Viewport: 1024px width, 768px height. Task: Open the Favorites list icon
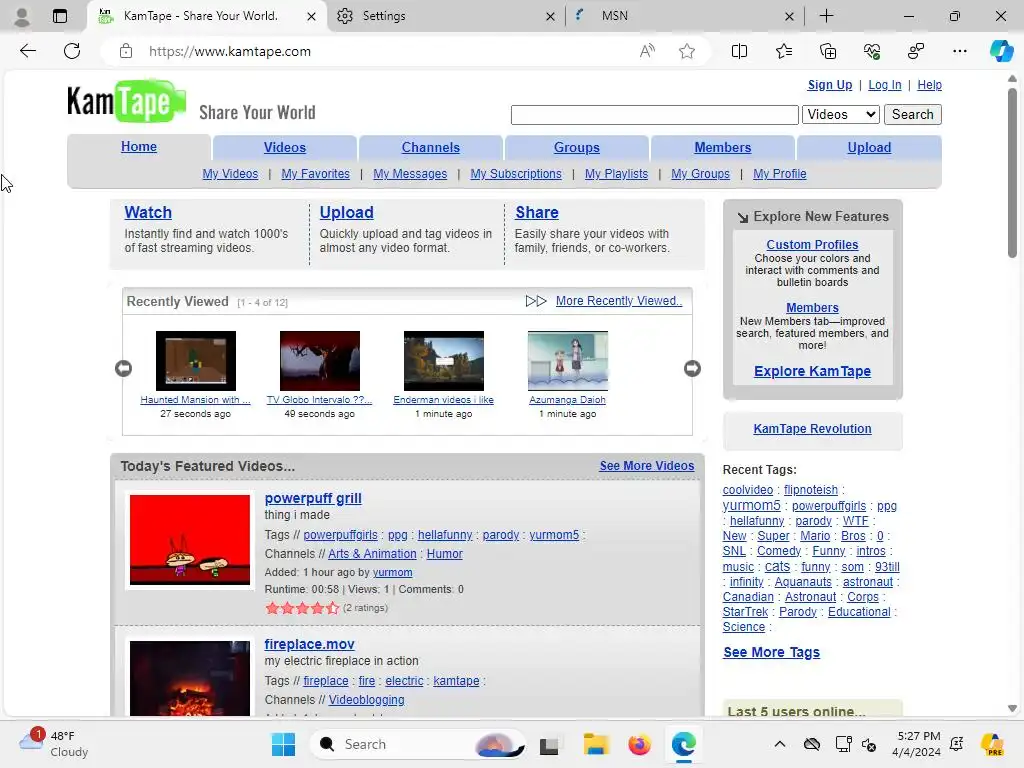coord(784,51)
